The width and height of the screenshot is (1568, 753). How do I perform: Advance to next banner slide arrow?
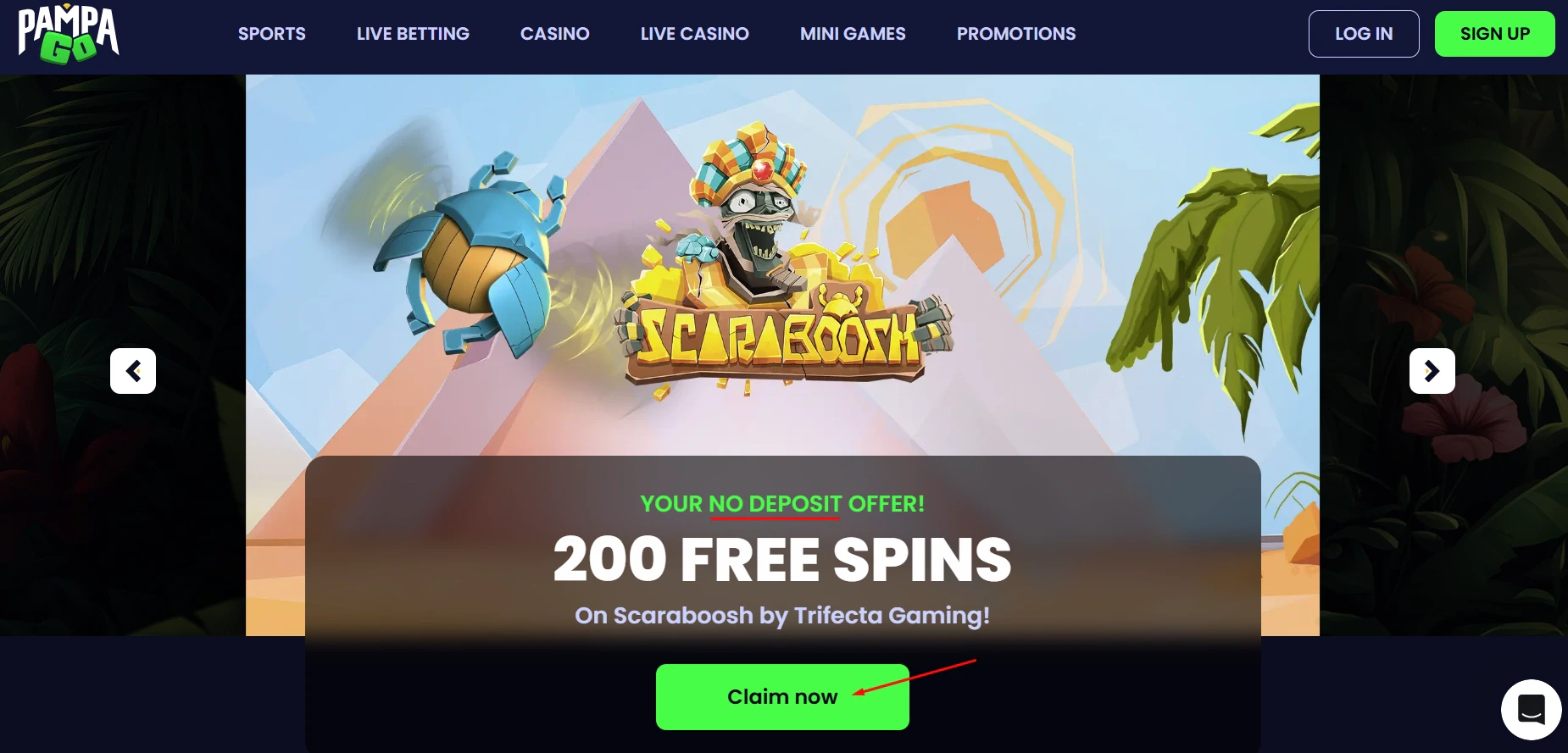[1432, 371]
